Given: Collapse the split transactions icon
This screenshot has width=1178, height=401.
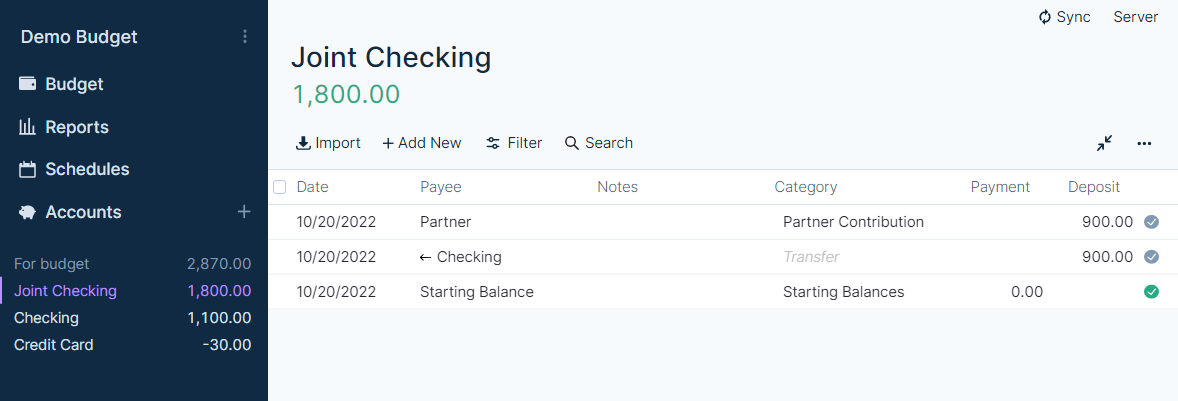Looking at the screenshot, I should (1104, 143).
